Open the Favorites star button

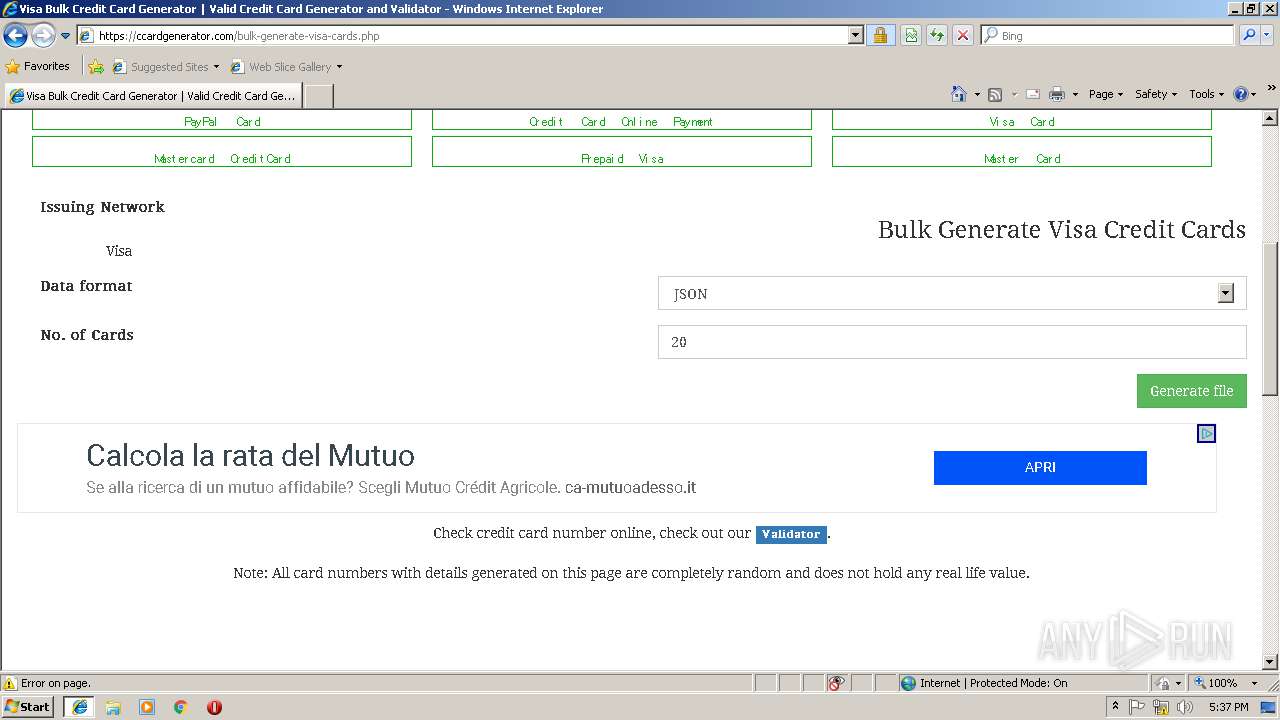[x=38, y=67]
